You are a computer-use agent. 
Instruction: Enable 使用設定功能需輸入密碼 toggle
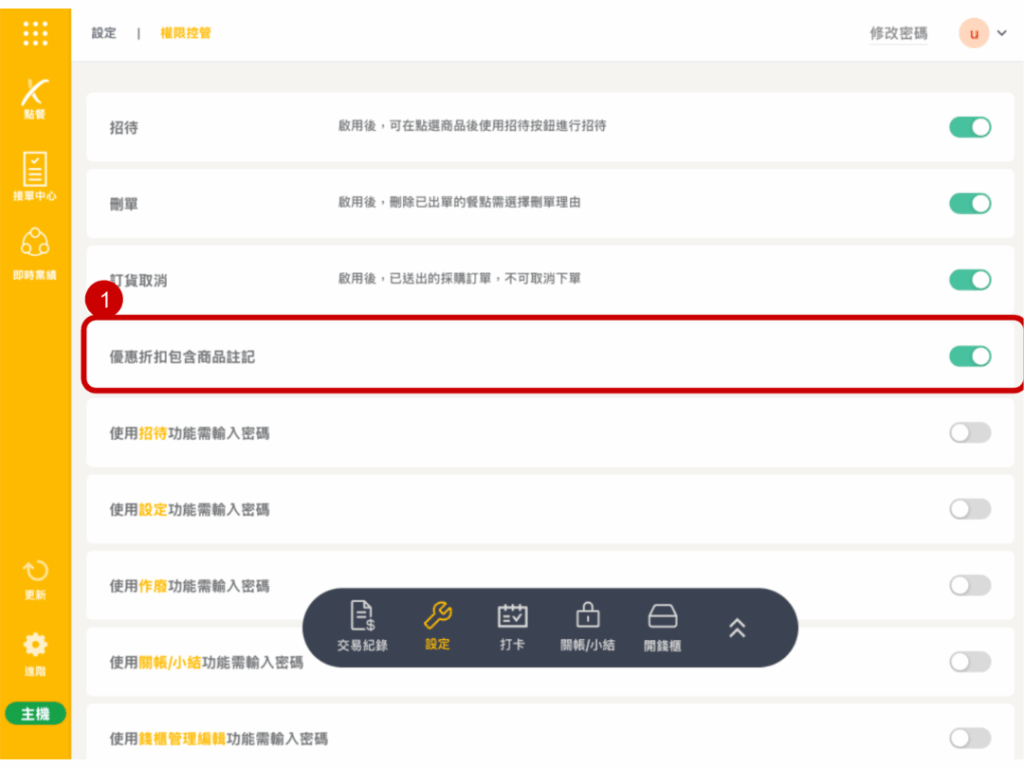(969, 509)
